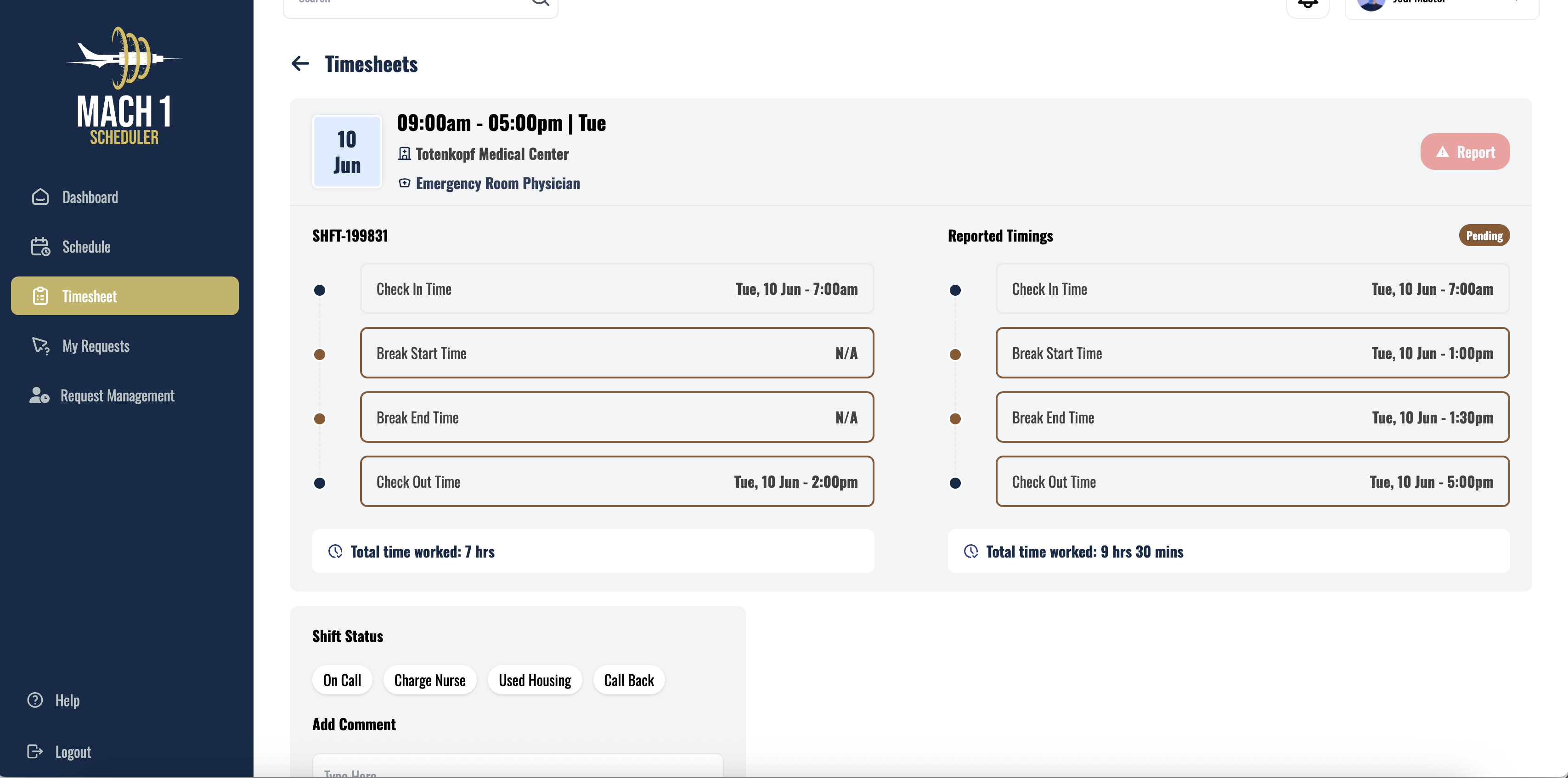Click the Report button

coord(1465,152)
